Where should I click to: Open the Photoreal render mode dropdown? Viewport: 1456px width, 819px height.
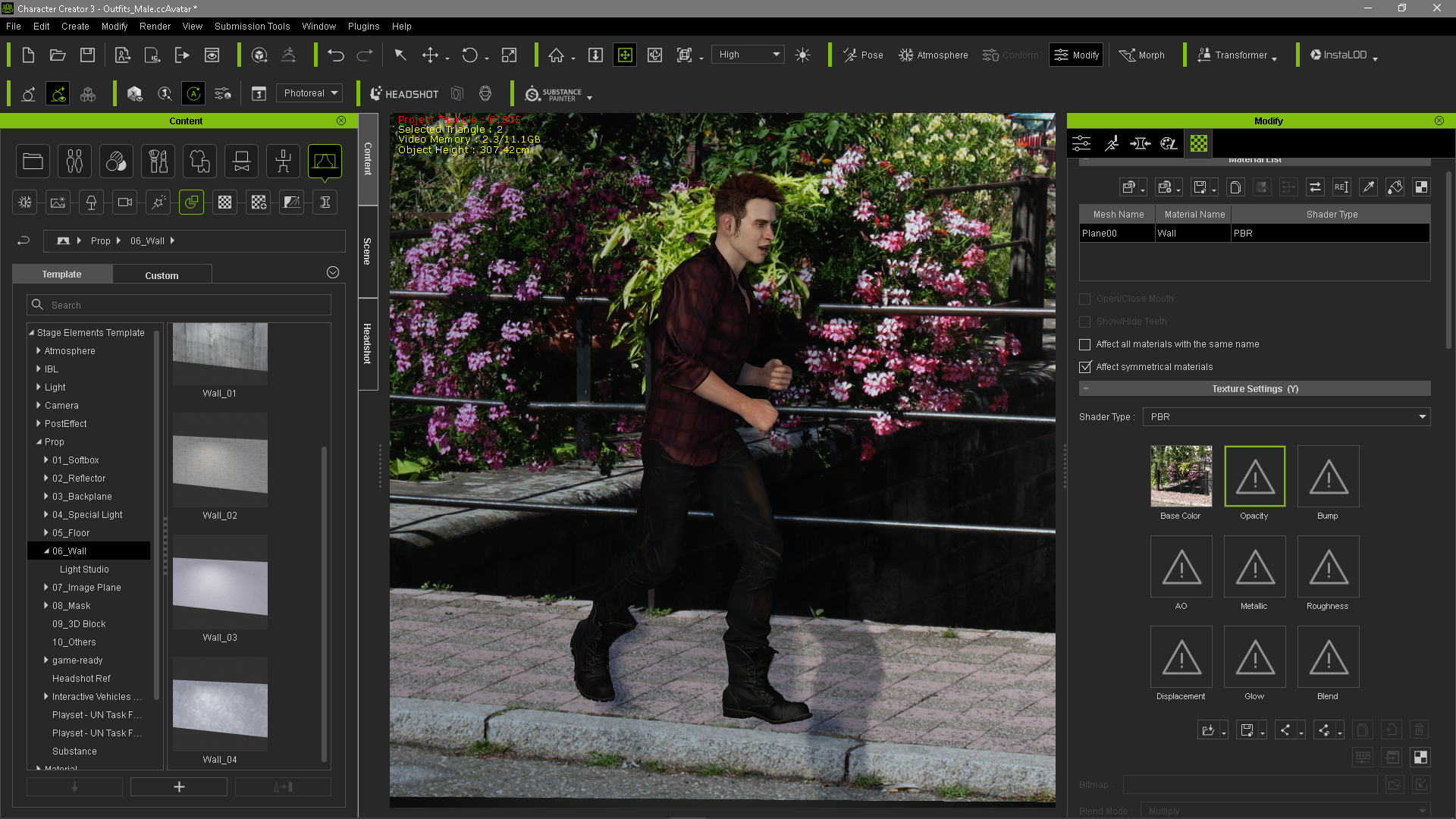(309, 93)
